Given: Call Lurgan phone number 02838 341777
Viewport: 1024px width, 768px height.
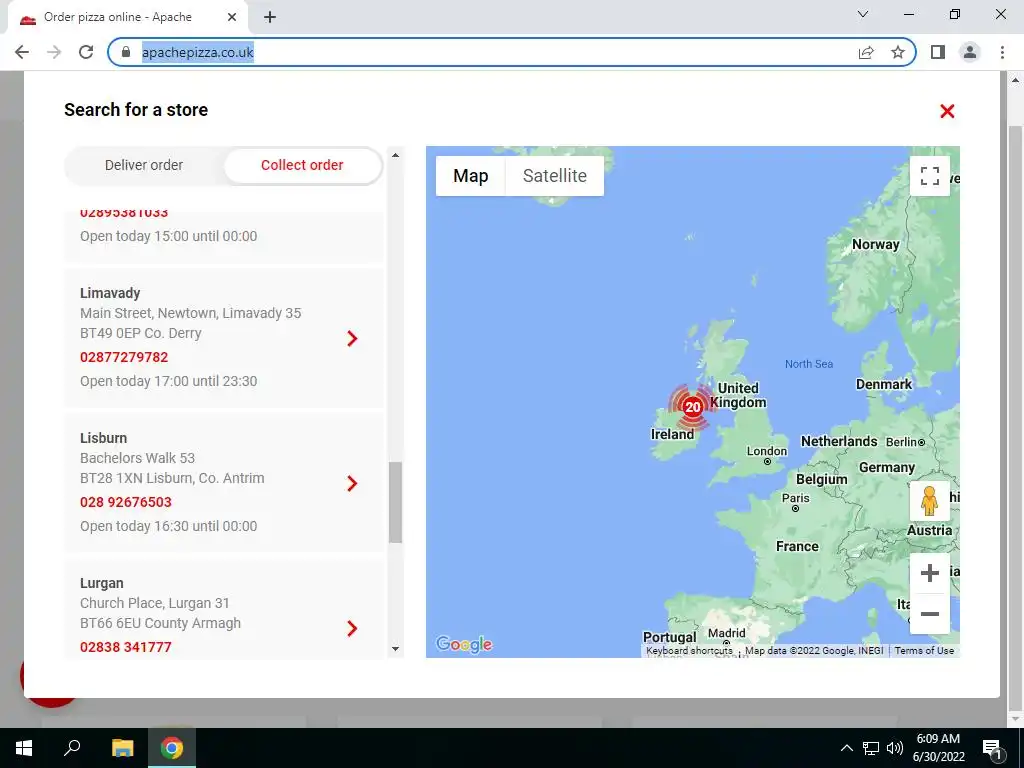Looking at the screenshot, I should [126, 647].
